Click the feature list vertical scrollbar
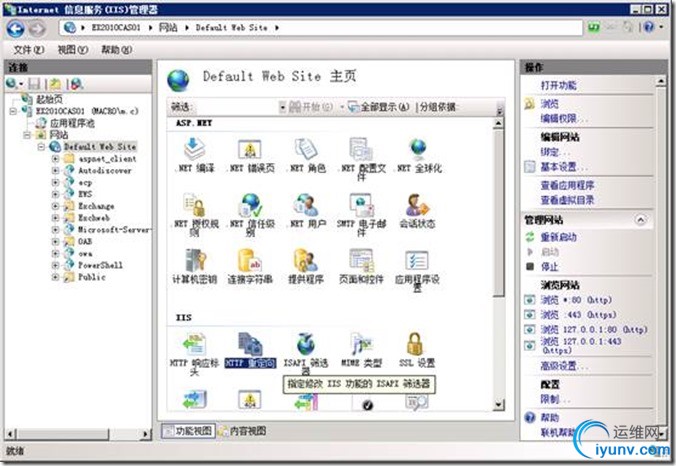 pyautogui.click(x=498, y=213)
